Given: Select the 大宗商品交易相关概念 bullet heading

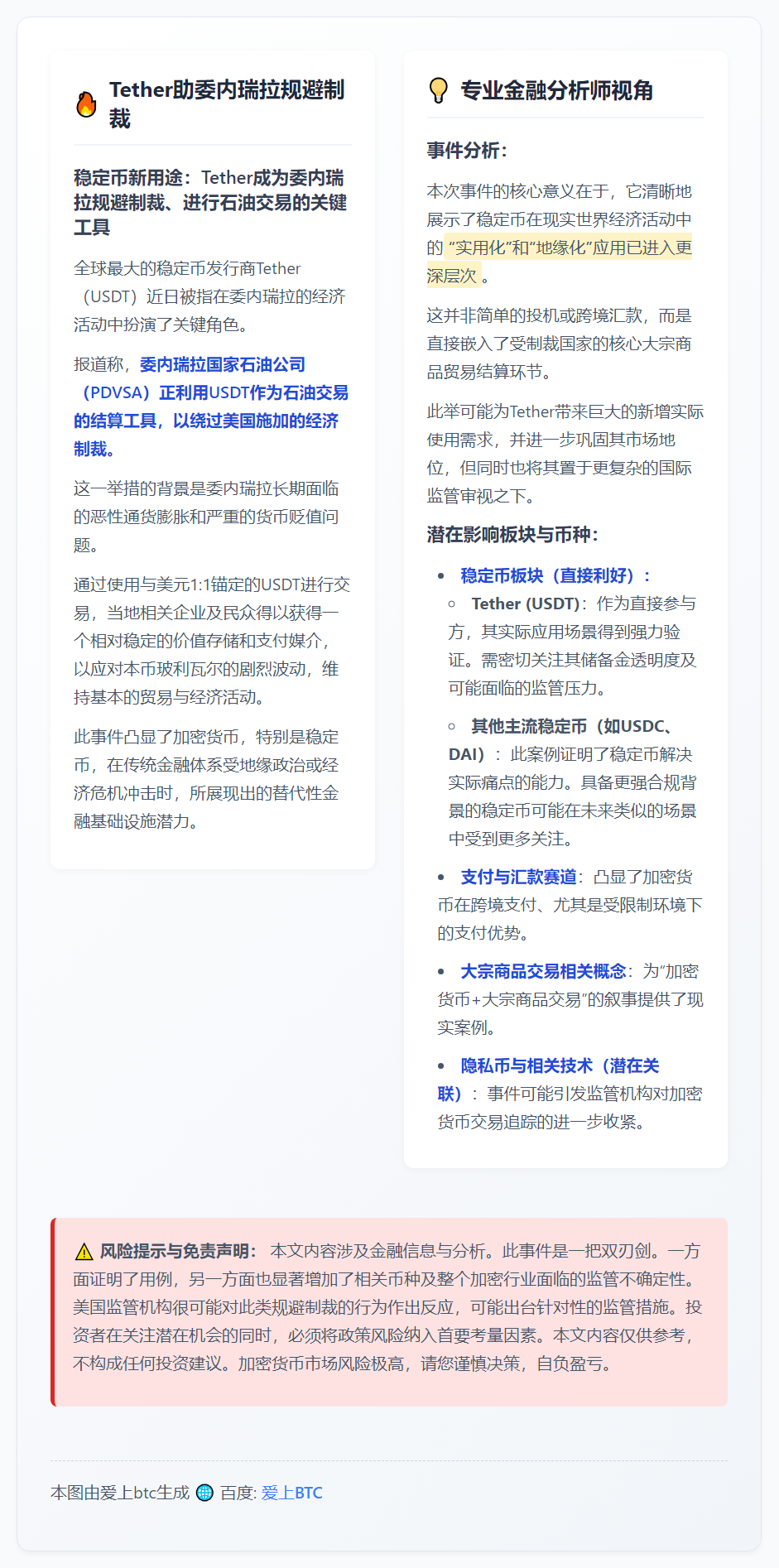Looking at the screenshot, I should (x=543, y=971).
